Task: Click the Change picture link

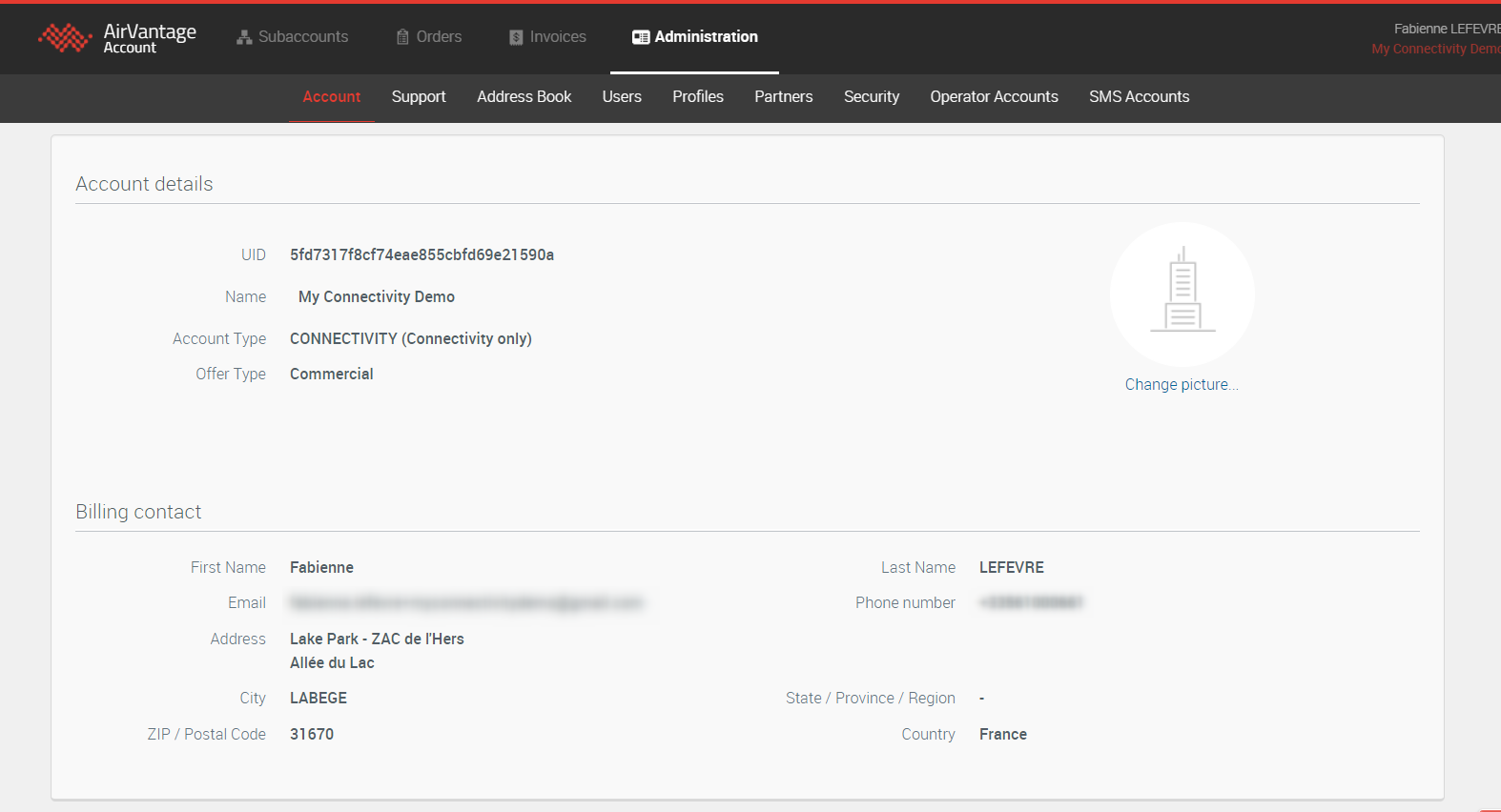Action: click(1181, 385)
